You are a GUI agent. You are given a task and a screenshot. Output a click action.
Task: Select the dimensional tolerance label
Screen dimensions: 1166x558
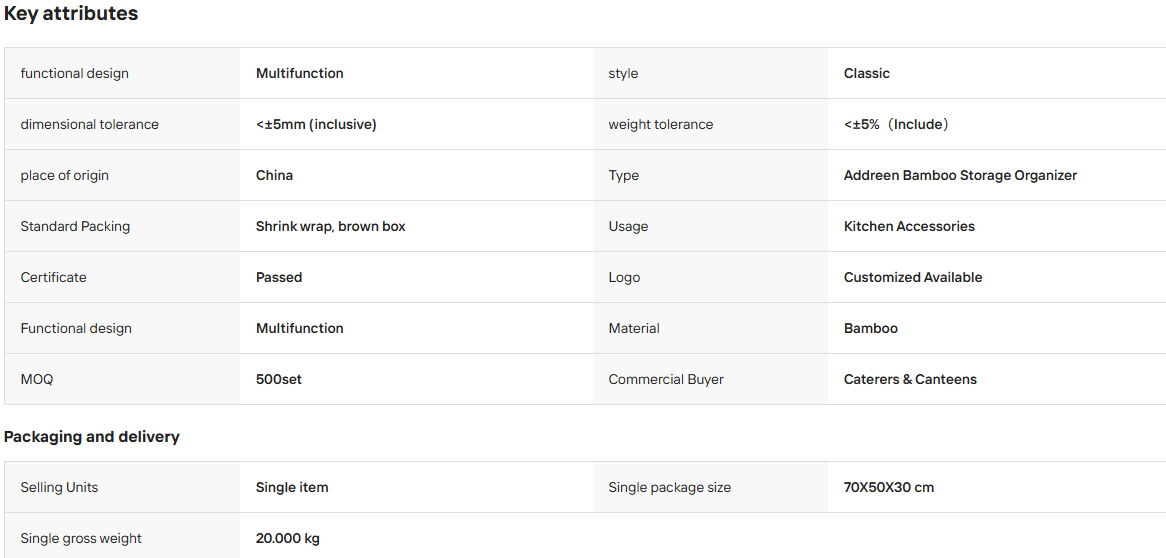pos(89,124)
